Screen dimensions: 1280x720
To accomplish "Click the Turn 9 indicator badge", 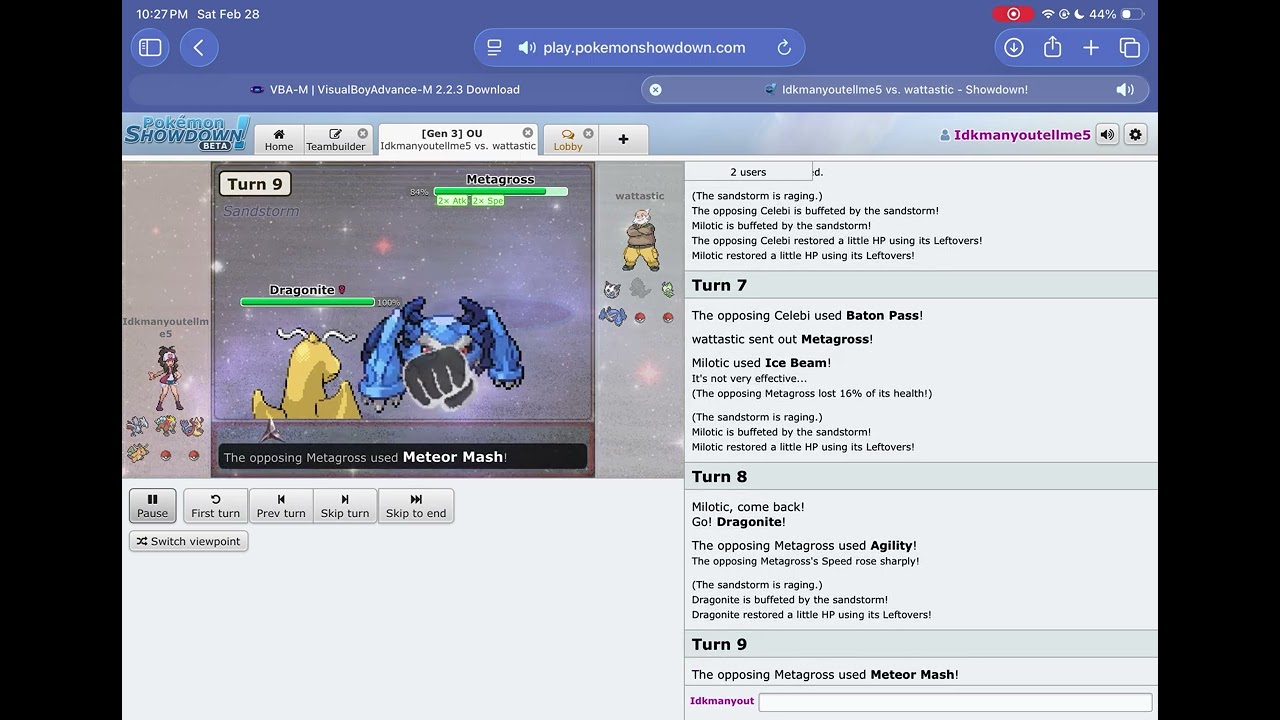I will (255, 184).
